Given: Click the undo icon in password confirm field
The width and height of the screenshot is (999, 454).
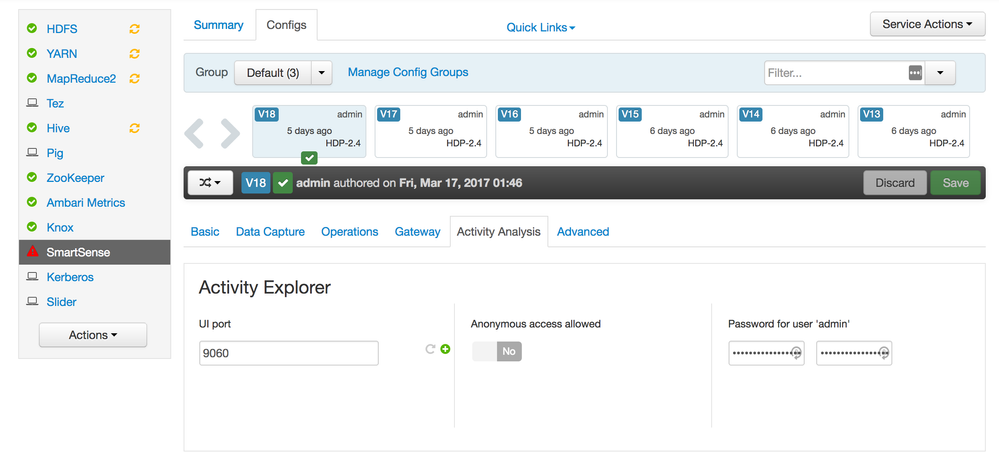Looking at the screenshot, I should point(884,353).
